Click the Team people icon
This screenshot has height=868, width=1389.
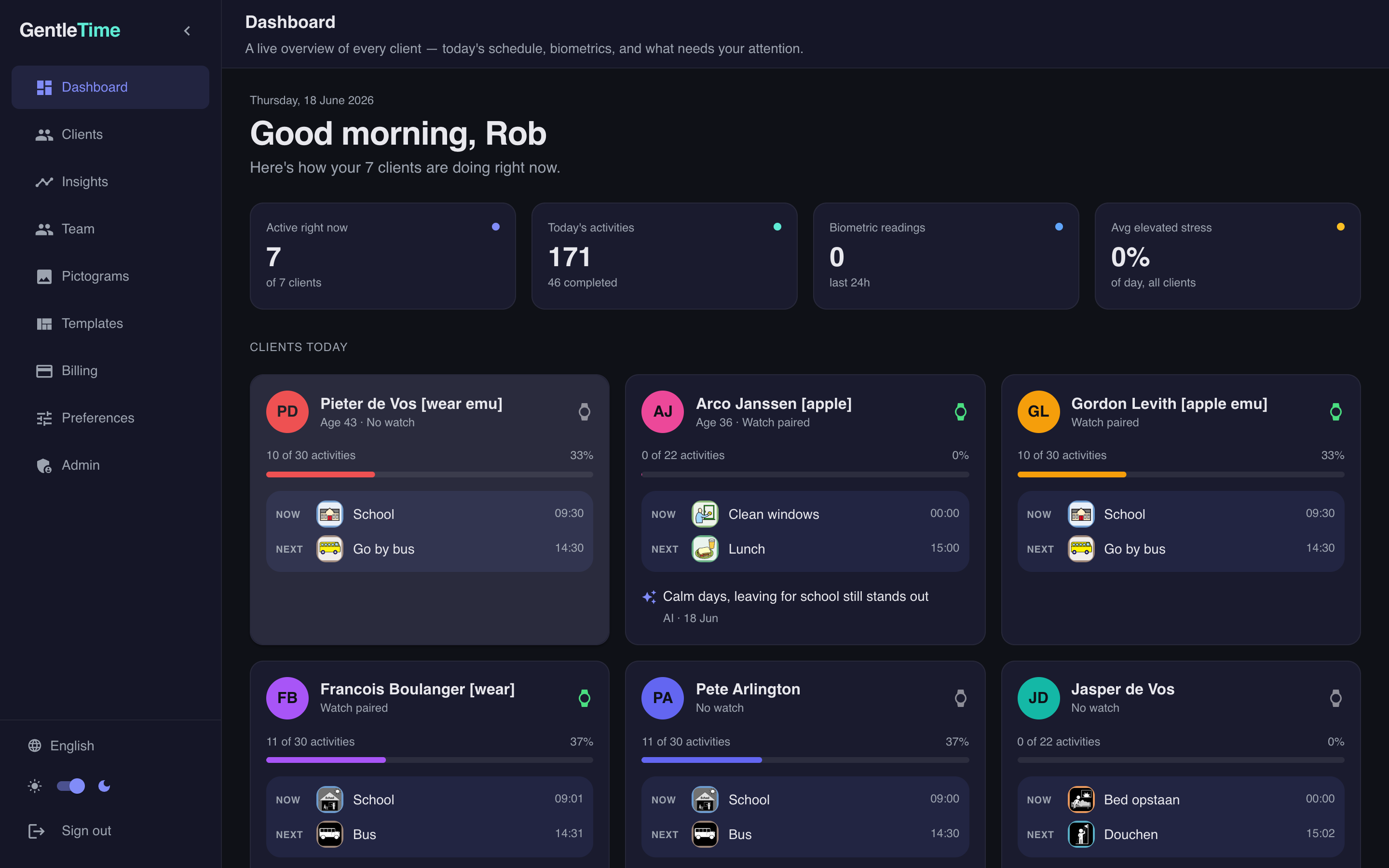44,229
